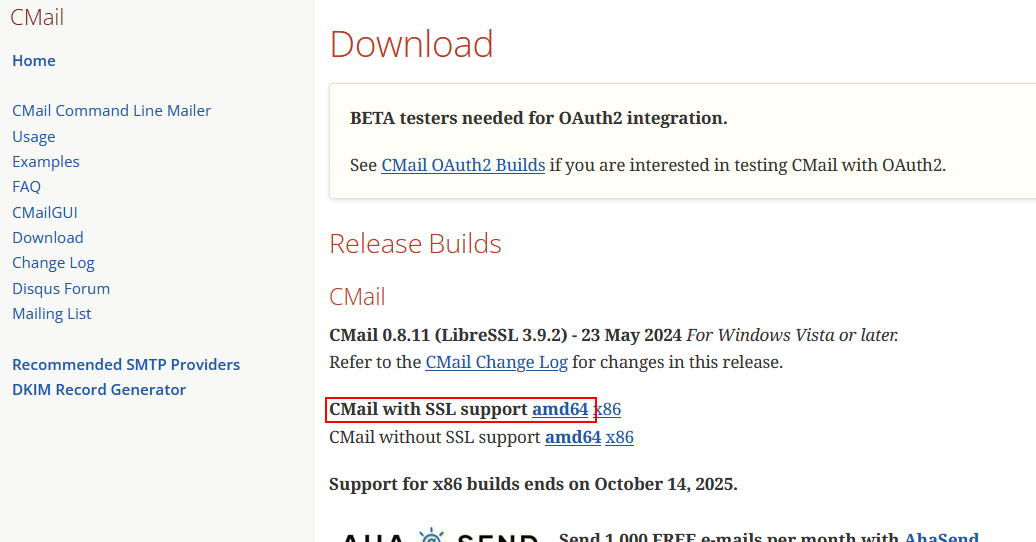Open CMail Command Line Mailer page
This screenshot has height=542, width=1036.
pyautogui.click(x=112, y=110)
